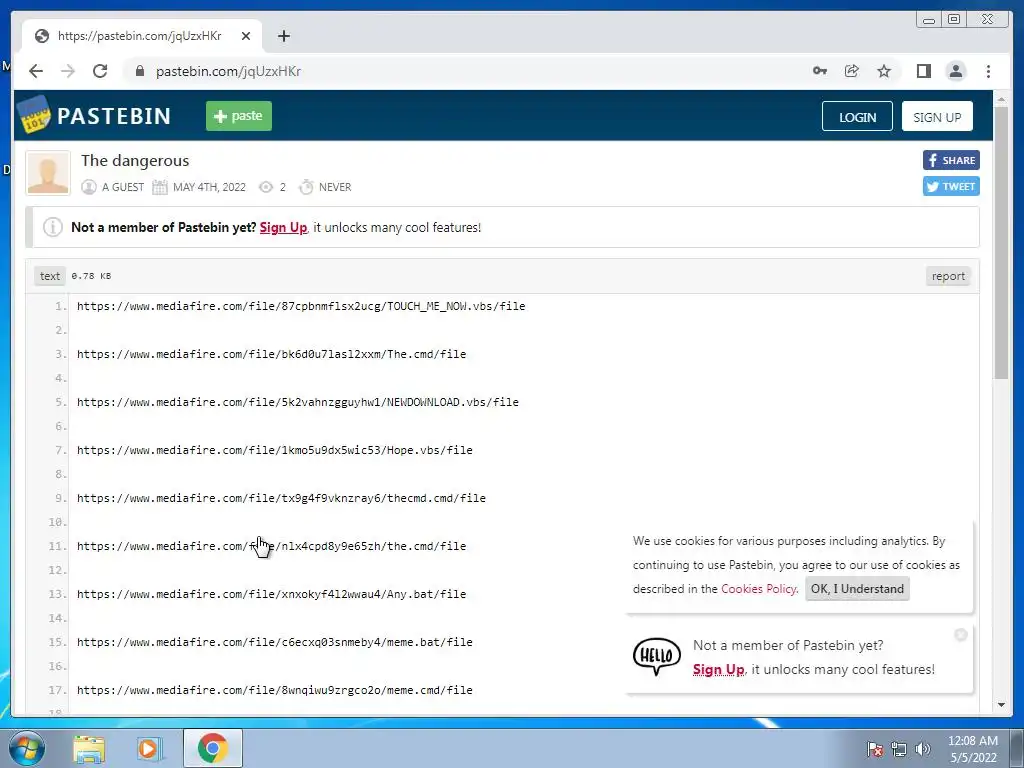
Task: Click the views eye icon
Action: (266, 187)
